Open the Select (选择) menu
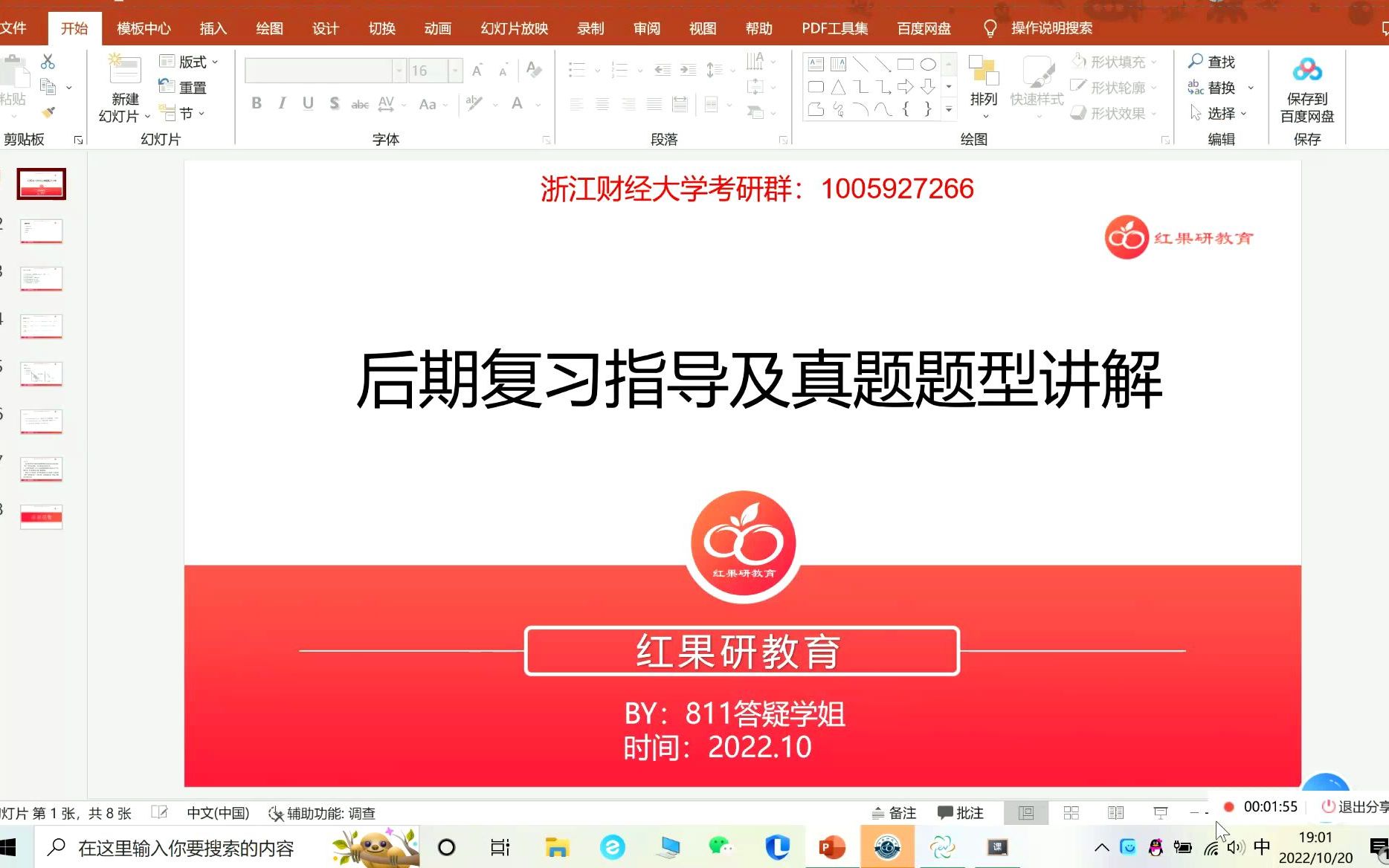 tap(1218, 113)
